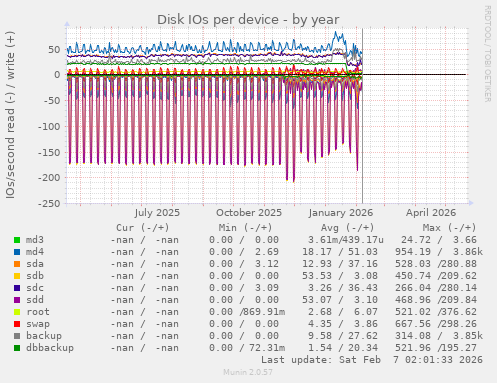Image resolution: width=497 pixels, height=383 pixels.
Task: Click the dbbackup dark green legend swatch
Action: click(x=17, y=348)
